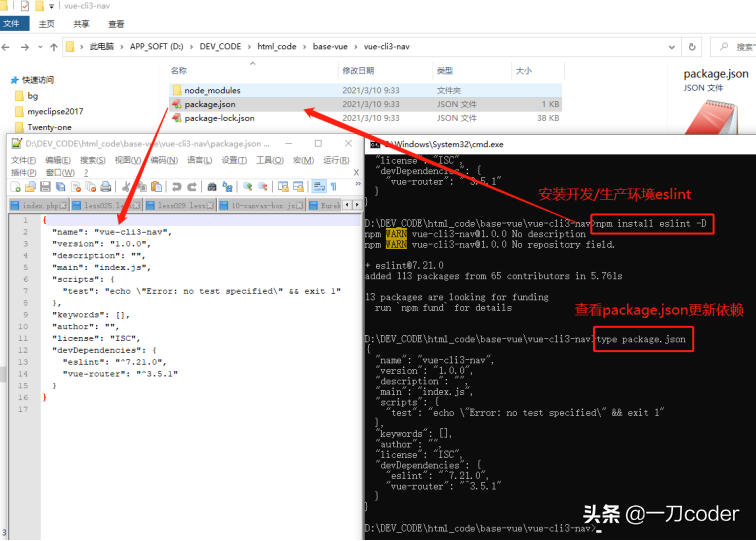The image size is (756, 541).
Task: Open Find with the binoculars icon
Action: pos(212,187)
